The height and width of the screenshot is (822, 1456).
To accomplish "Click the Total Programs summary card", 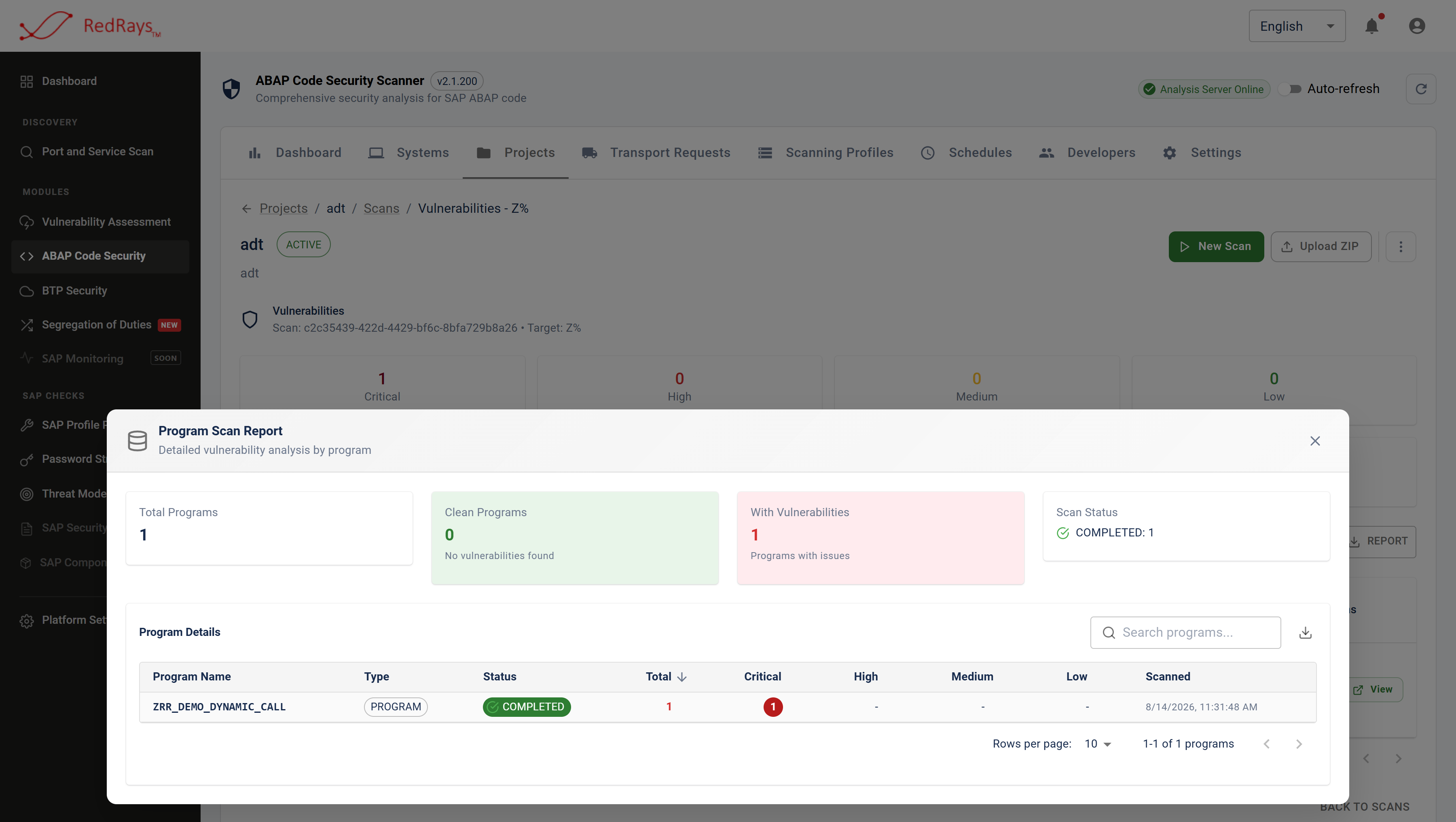I will [269, 528].
